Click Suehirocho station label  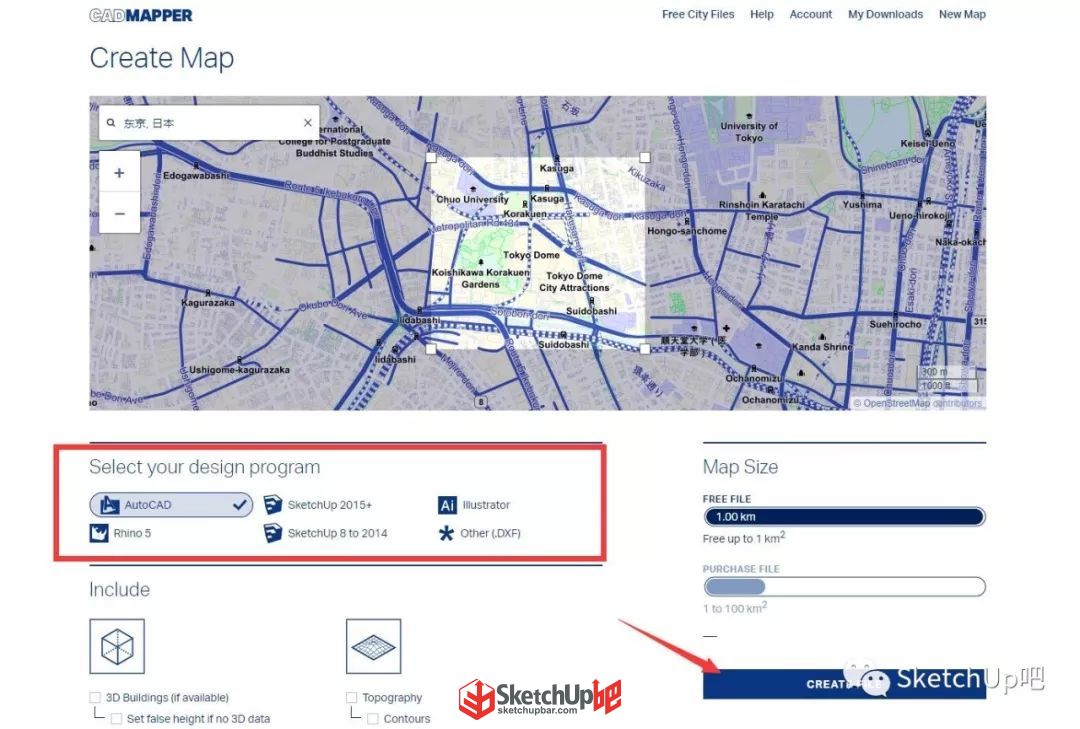(895, 324)
